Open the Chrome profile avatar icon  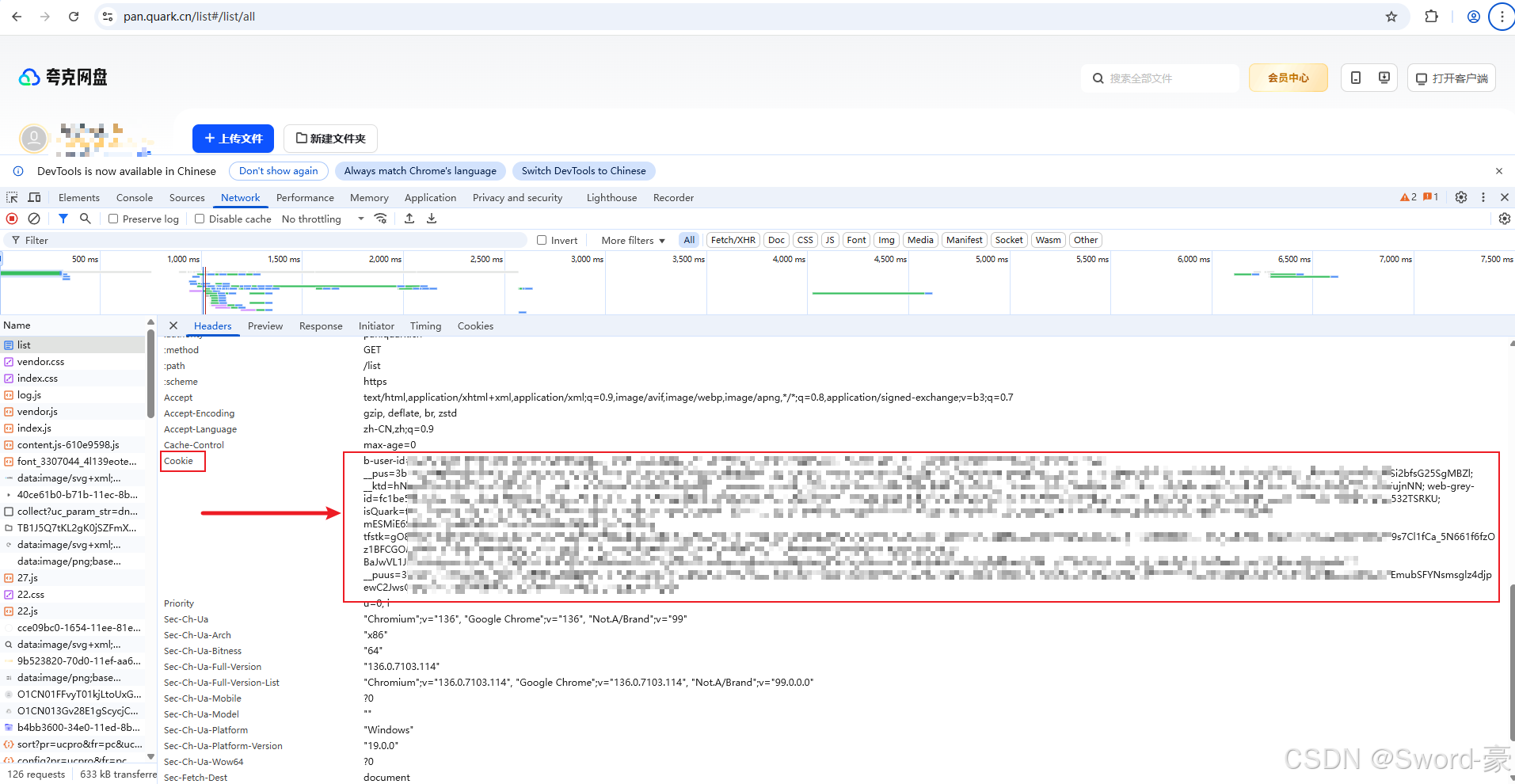pyautogui.click(x=1474, y=17)
